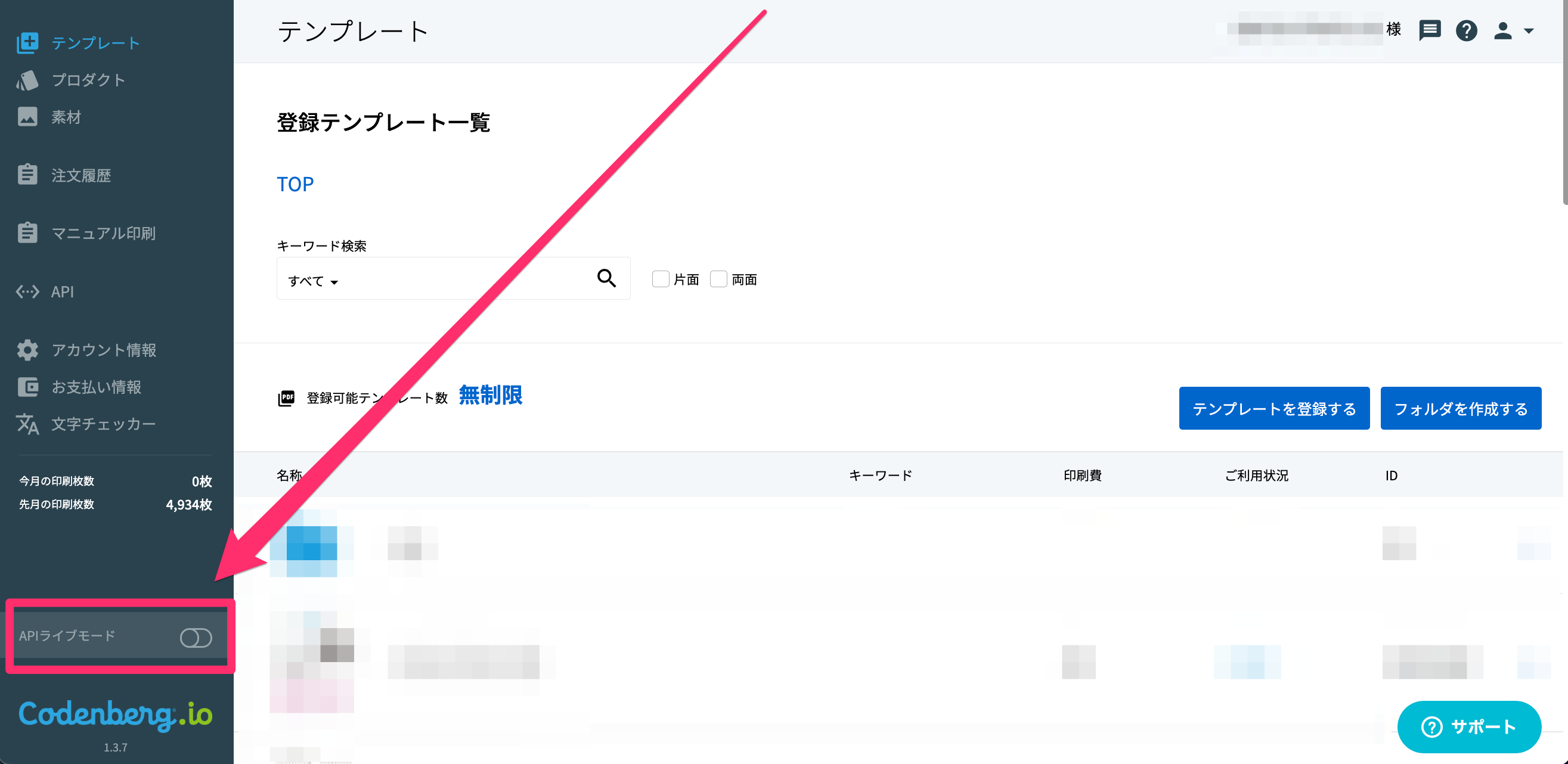Click the 無制限 link text
1568x764 pixels.
tap(491, 395)
